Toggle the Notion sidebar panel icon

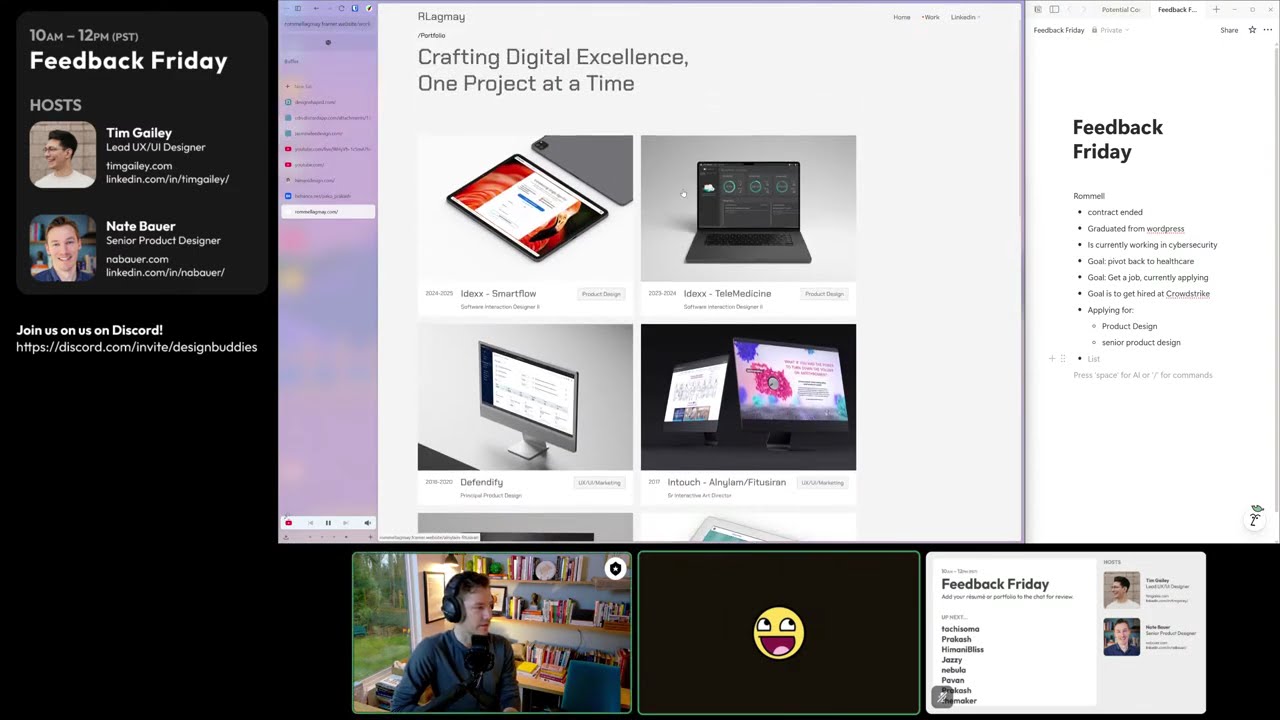1054,9
